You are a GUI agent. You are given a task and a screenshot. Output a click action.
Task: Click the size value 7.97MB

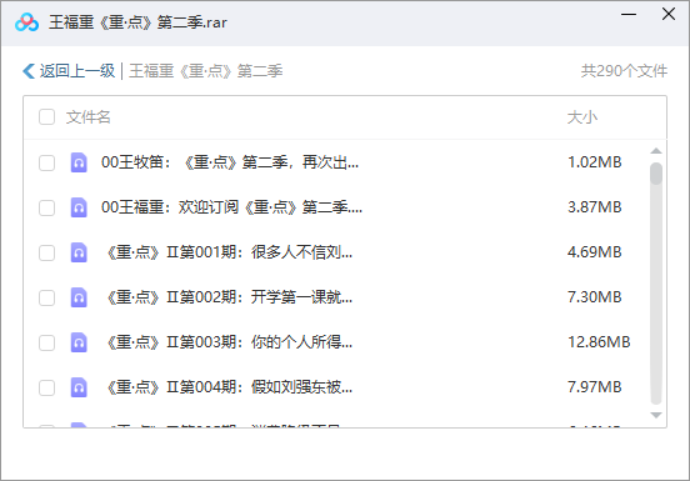595,388
